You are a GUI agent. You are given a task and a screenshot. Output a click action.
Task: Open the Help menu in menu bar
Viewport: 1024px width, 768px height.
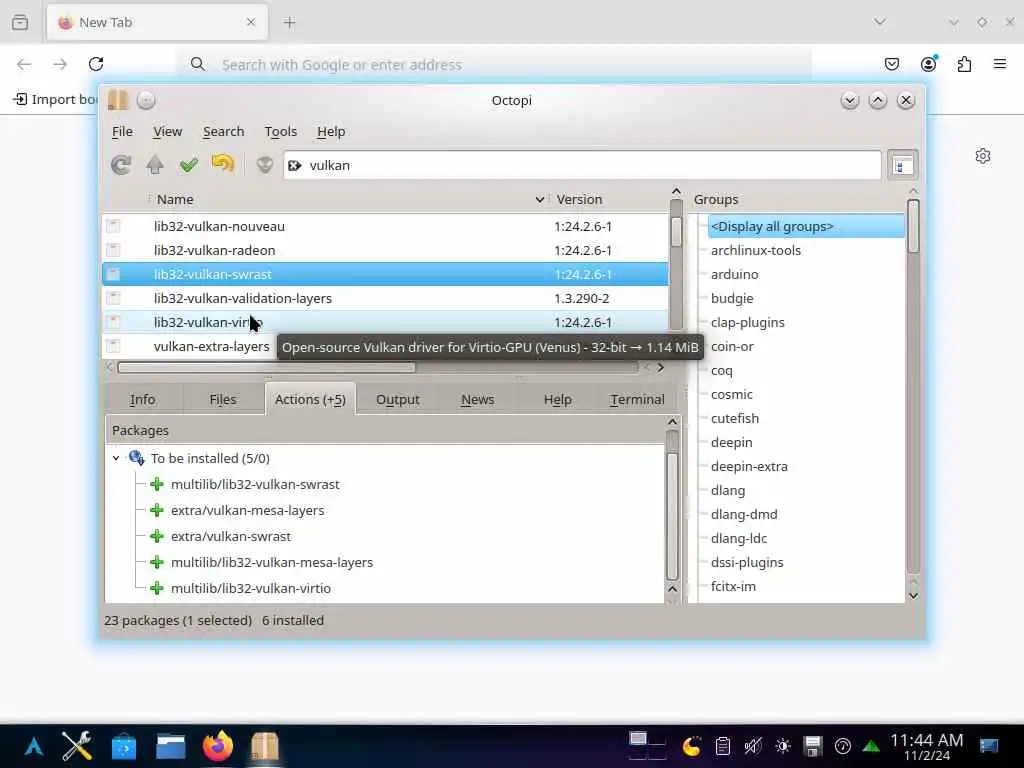point(331,131)
